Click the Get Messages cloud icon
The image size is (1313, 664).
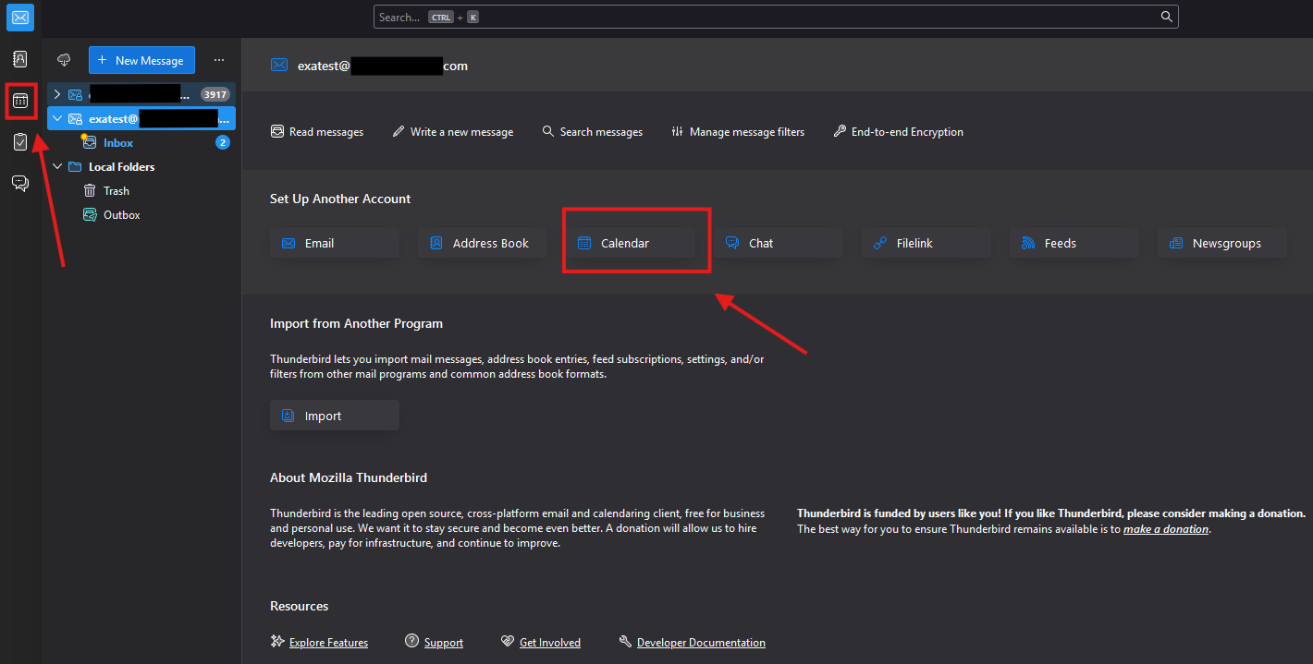point(64,60)
